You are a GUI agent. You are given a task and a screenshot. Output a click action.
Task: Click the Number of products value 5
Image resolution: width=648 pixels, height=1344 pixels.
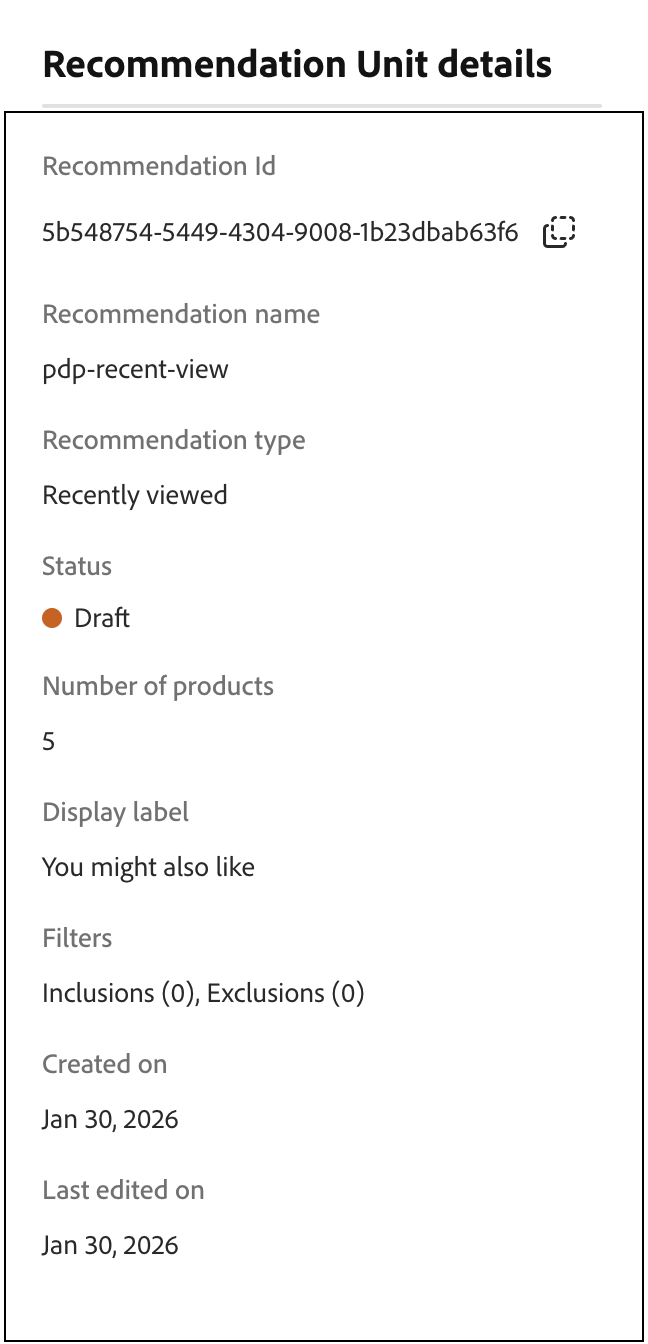pos(47,741)
